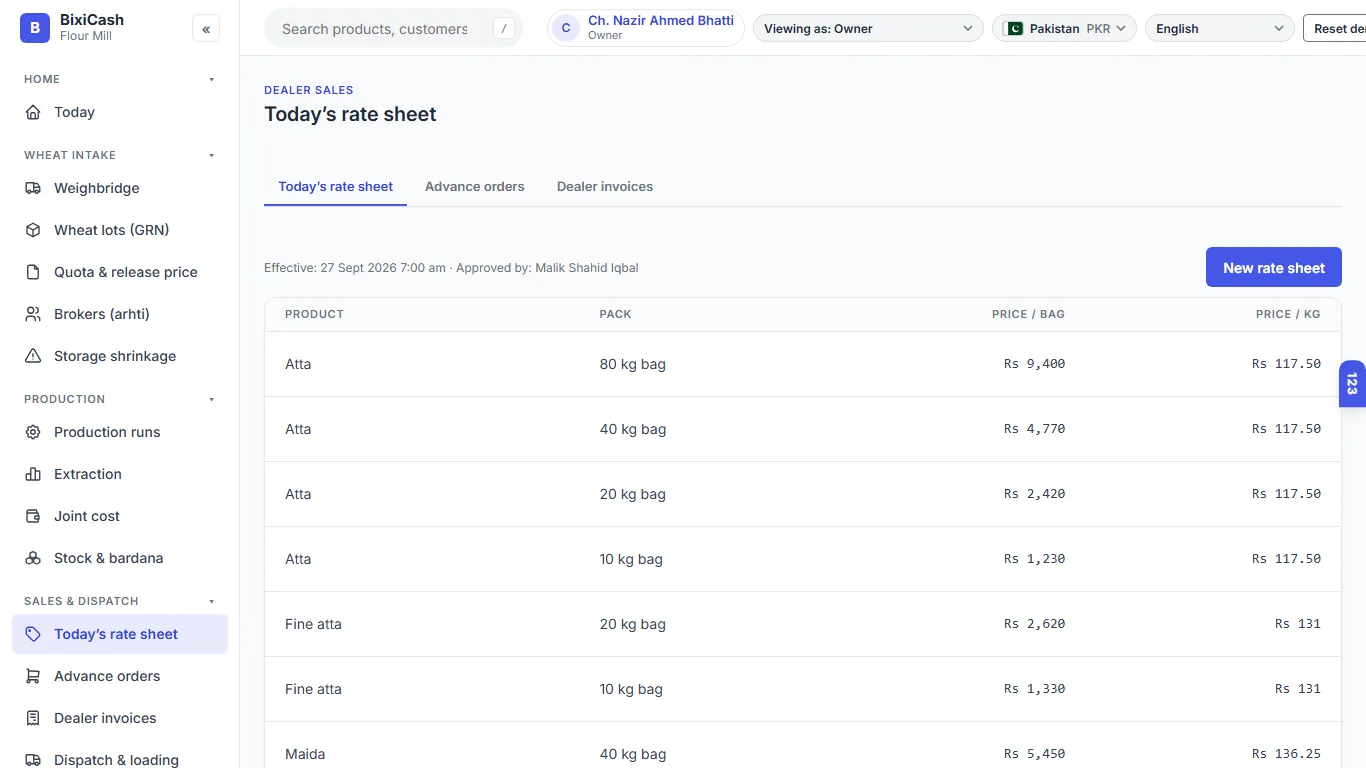Click the Rs 136.25 price per kg
Image resolution: width=1366 pixels, height=768 pixels.
point(1286,754)
